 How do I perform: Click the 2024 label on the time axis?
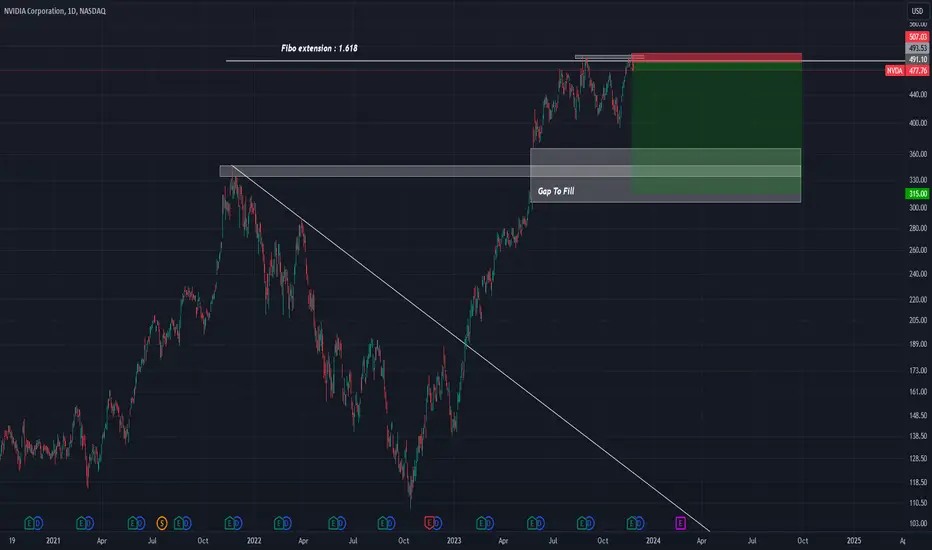point(653,540)
